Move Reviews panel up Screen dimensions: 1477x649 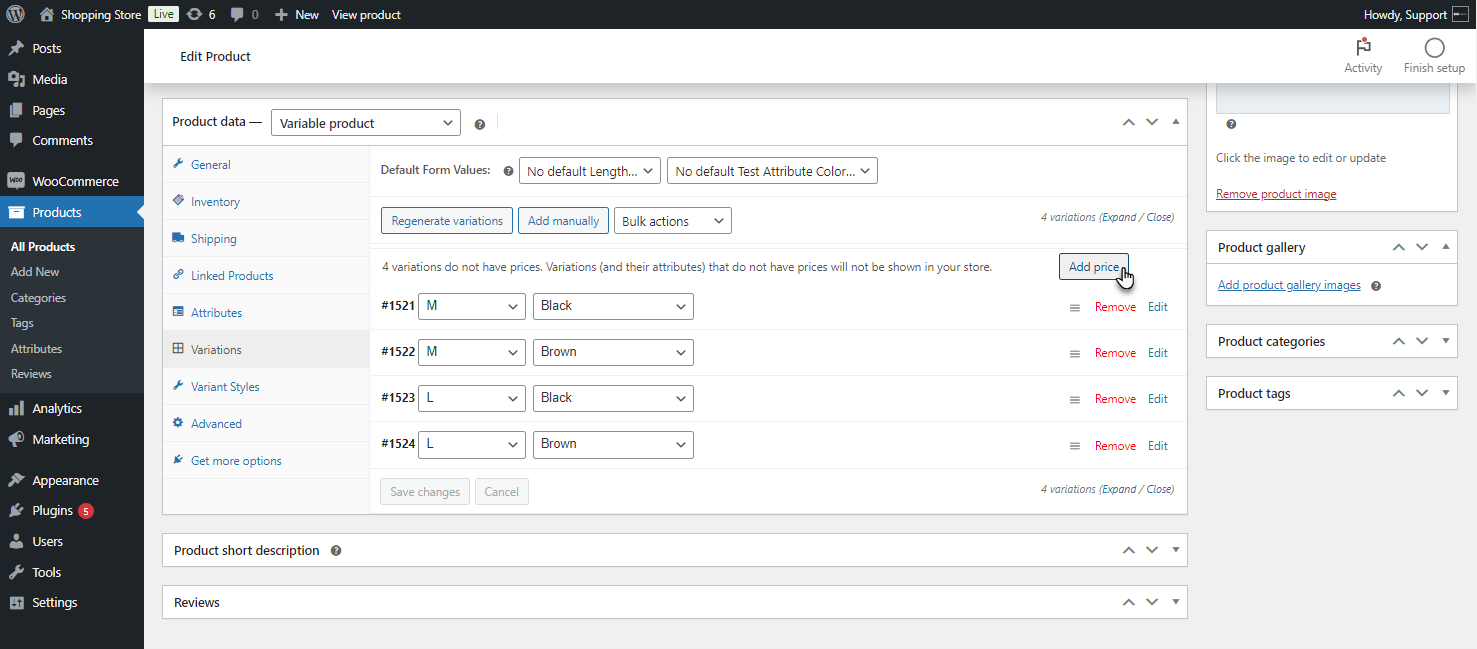pyautogui.click(x=1129, y=602)
